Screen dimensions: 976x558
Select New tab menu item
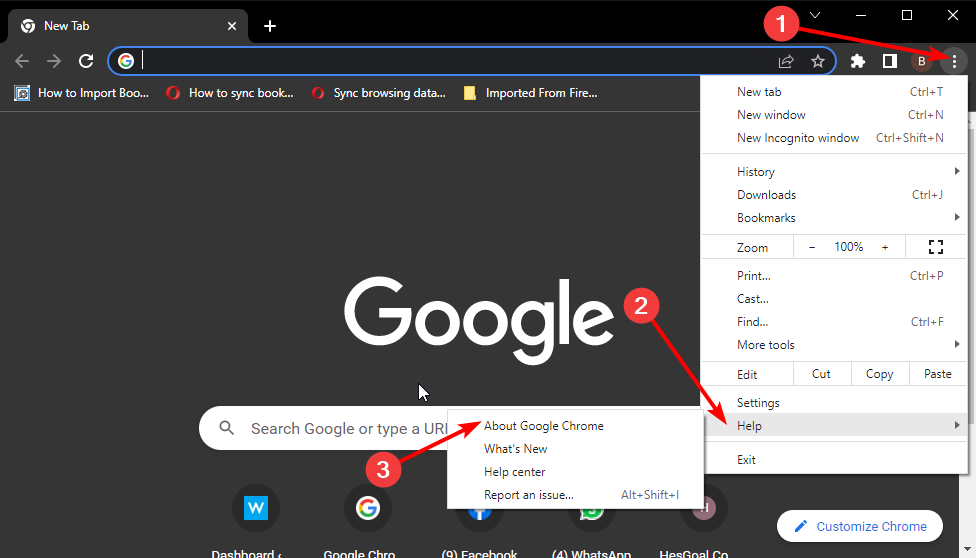834,92
